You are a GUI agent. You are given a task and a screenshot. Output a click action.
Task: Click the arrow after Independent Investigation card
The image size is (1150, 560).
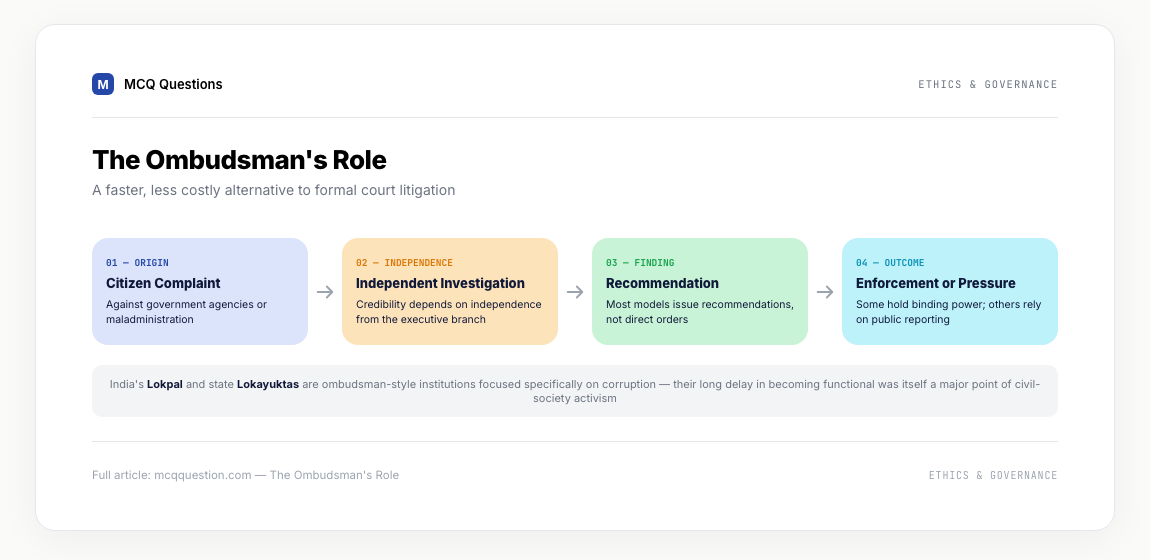(575, 292)
